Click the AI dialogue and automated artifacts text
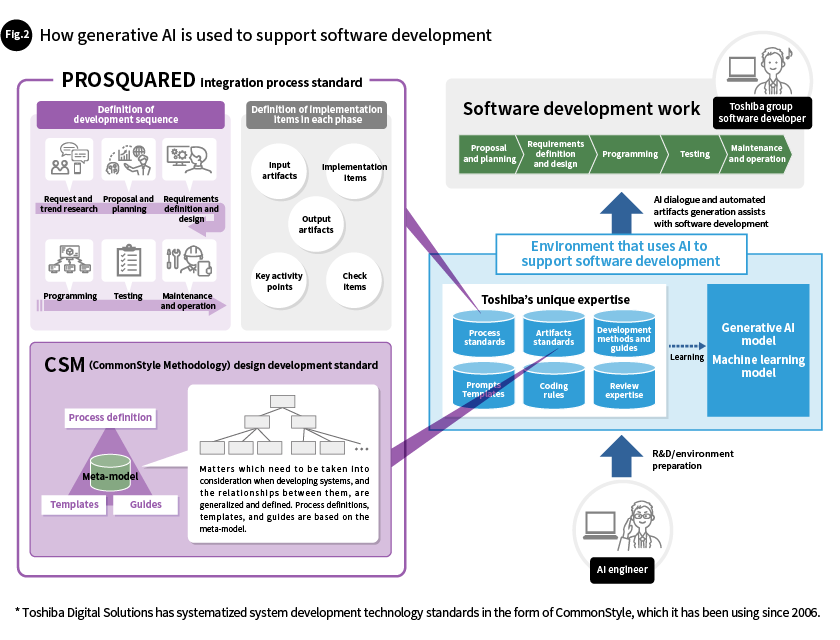The width and height of the screenshot is (840, 640). (x=711, y=212)
